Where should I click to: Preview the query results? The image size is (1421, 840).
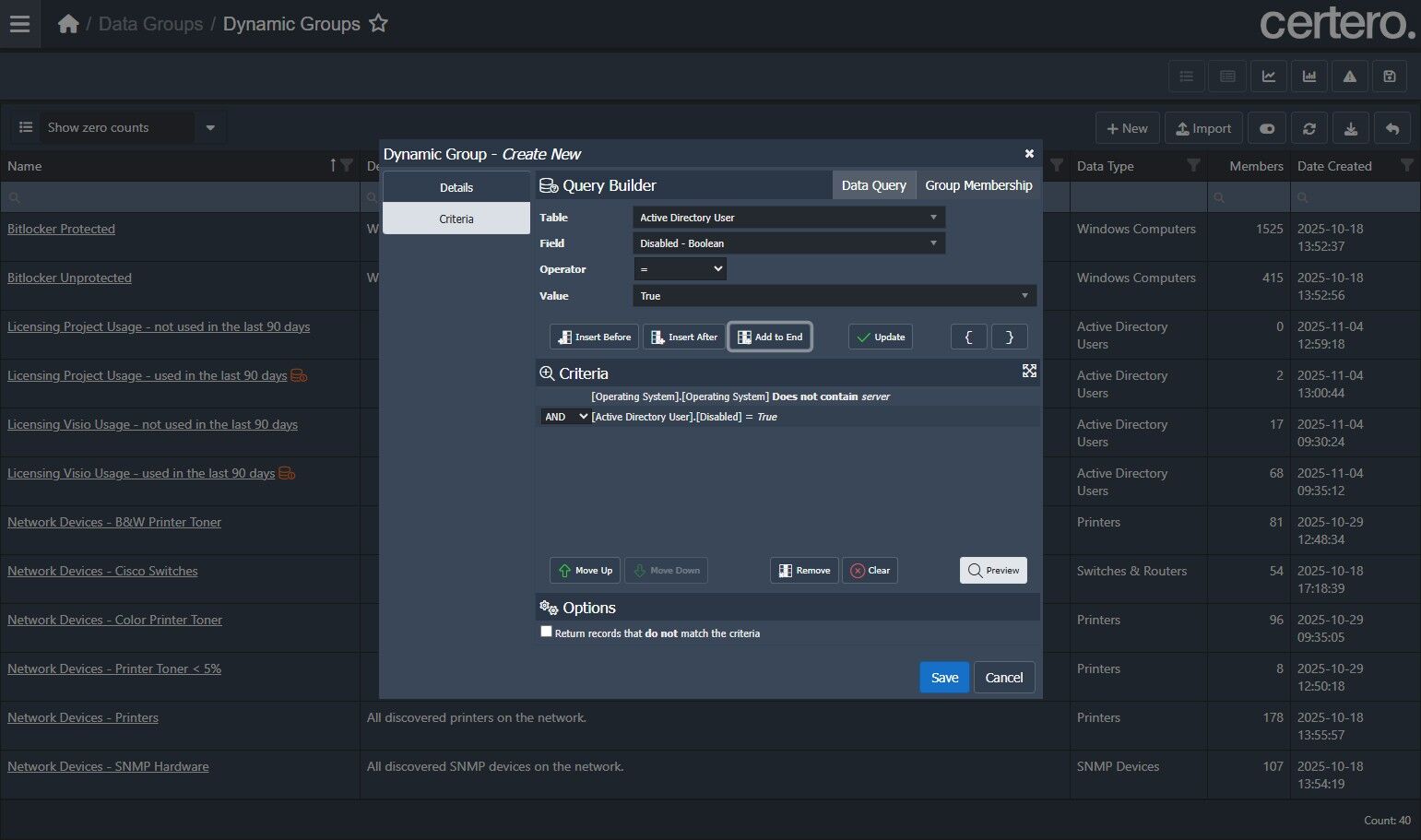993,571
